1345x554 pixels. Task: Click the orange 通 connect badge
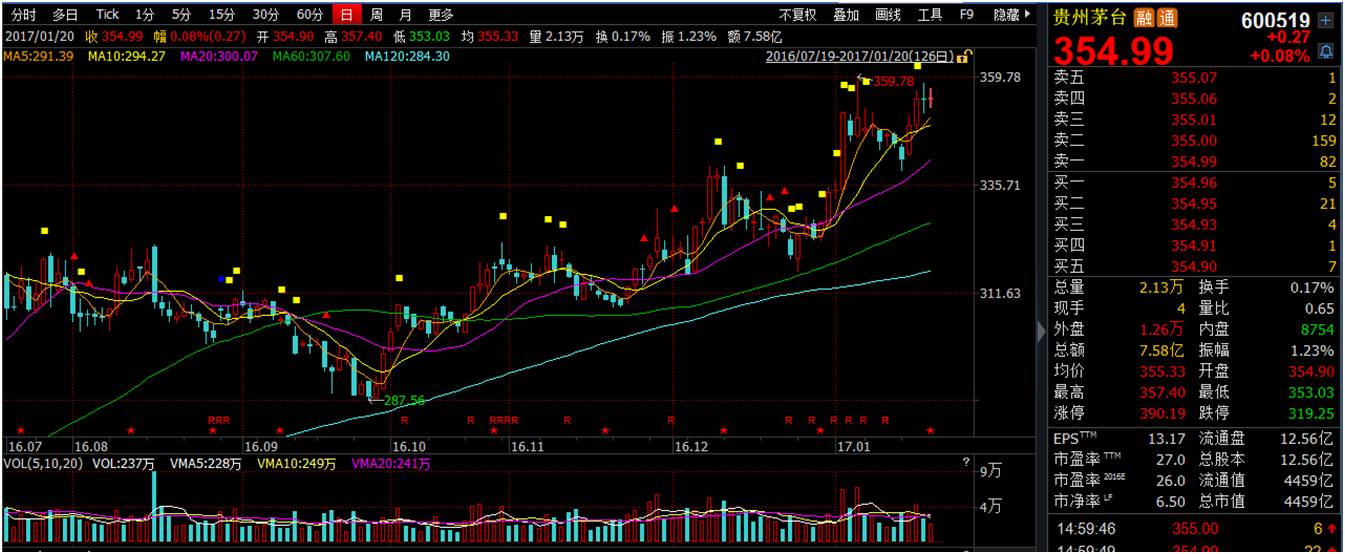coord(1166,17)
